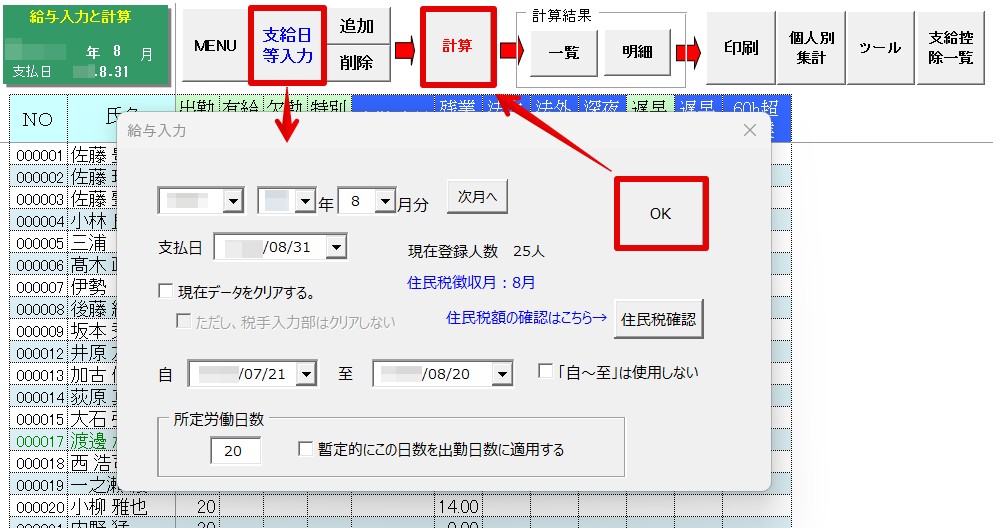Open 個人別集計
The height and width of the screenshot is (528, 993).
tap(811, 47)
